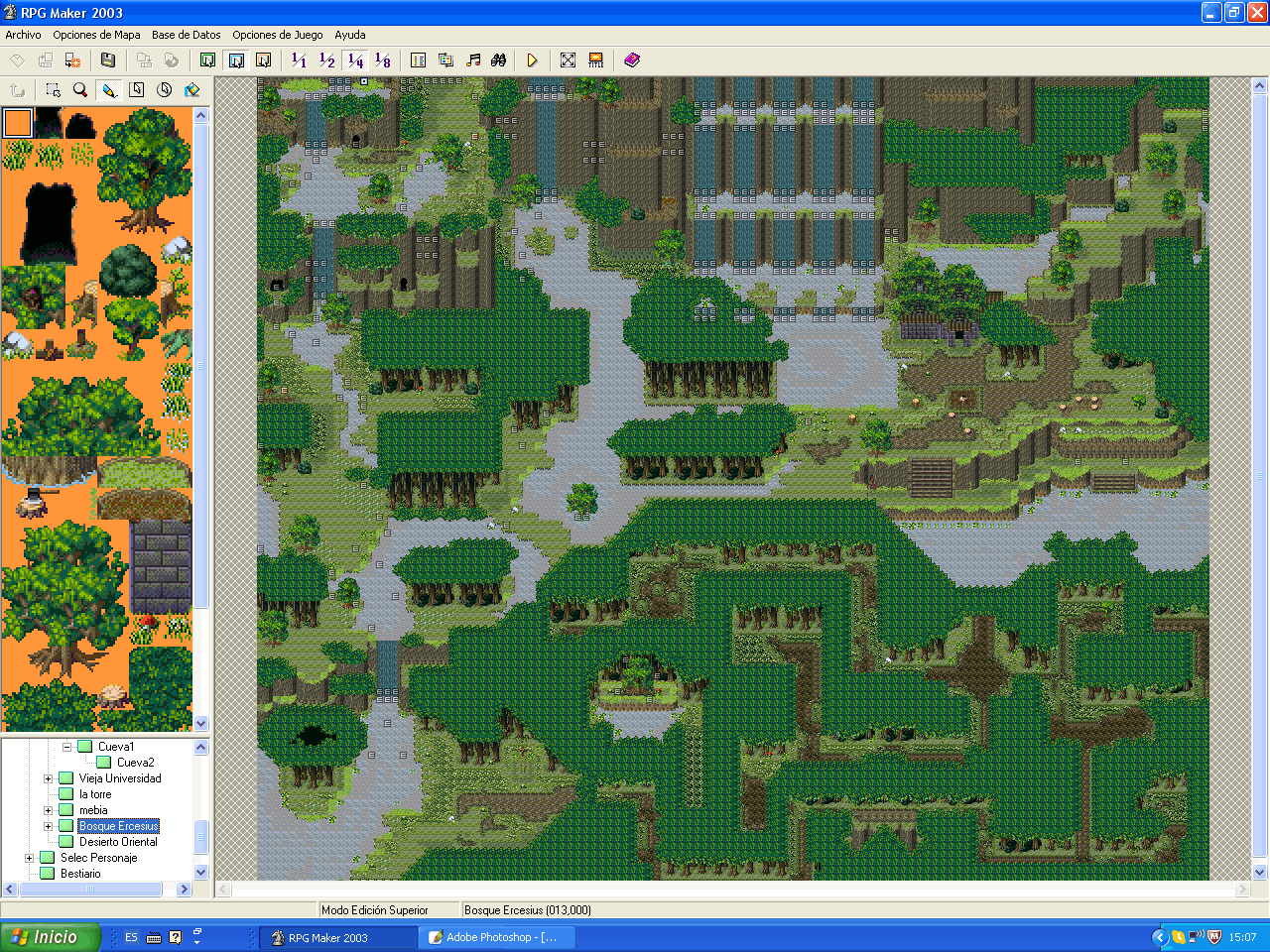This screenshot has width=1270, height=952.
Task: Click the New Project toolbar icon
Action: (18, 60)
